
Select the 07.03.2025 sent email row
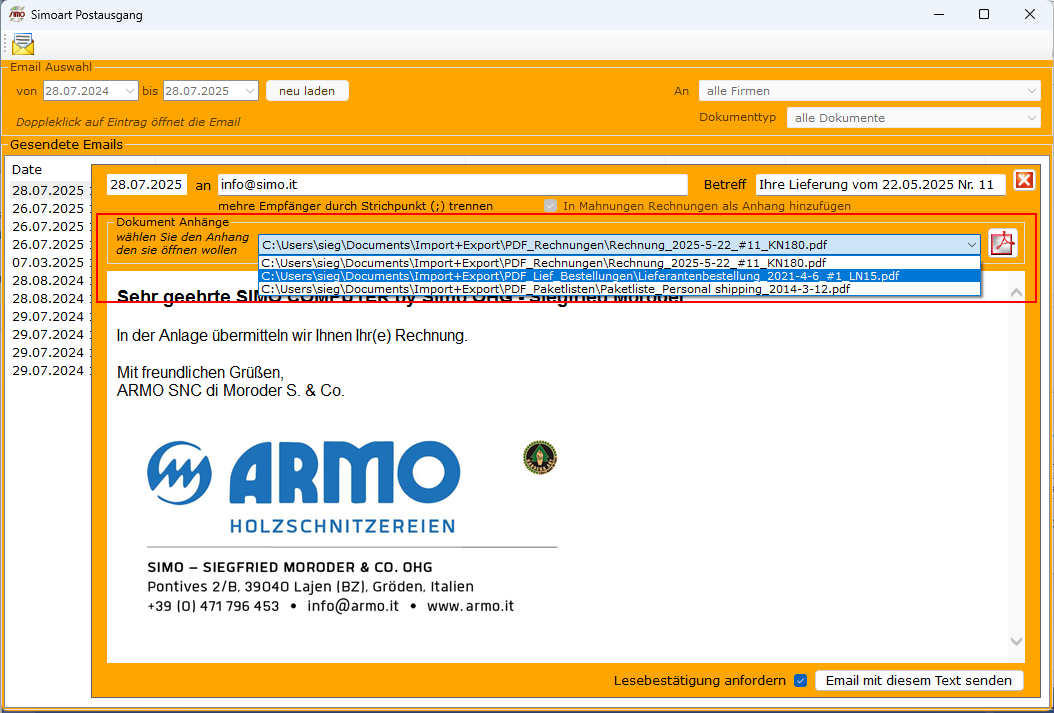(x=48, y=262)
